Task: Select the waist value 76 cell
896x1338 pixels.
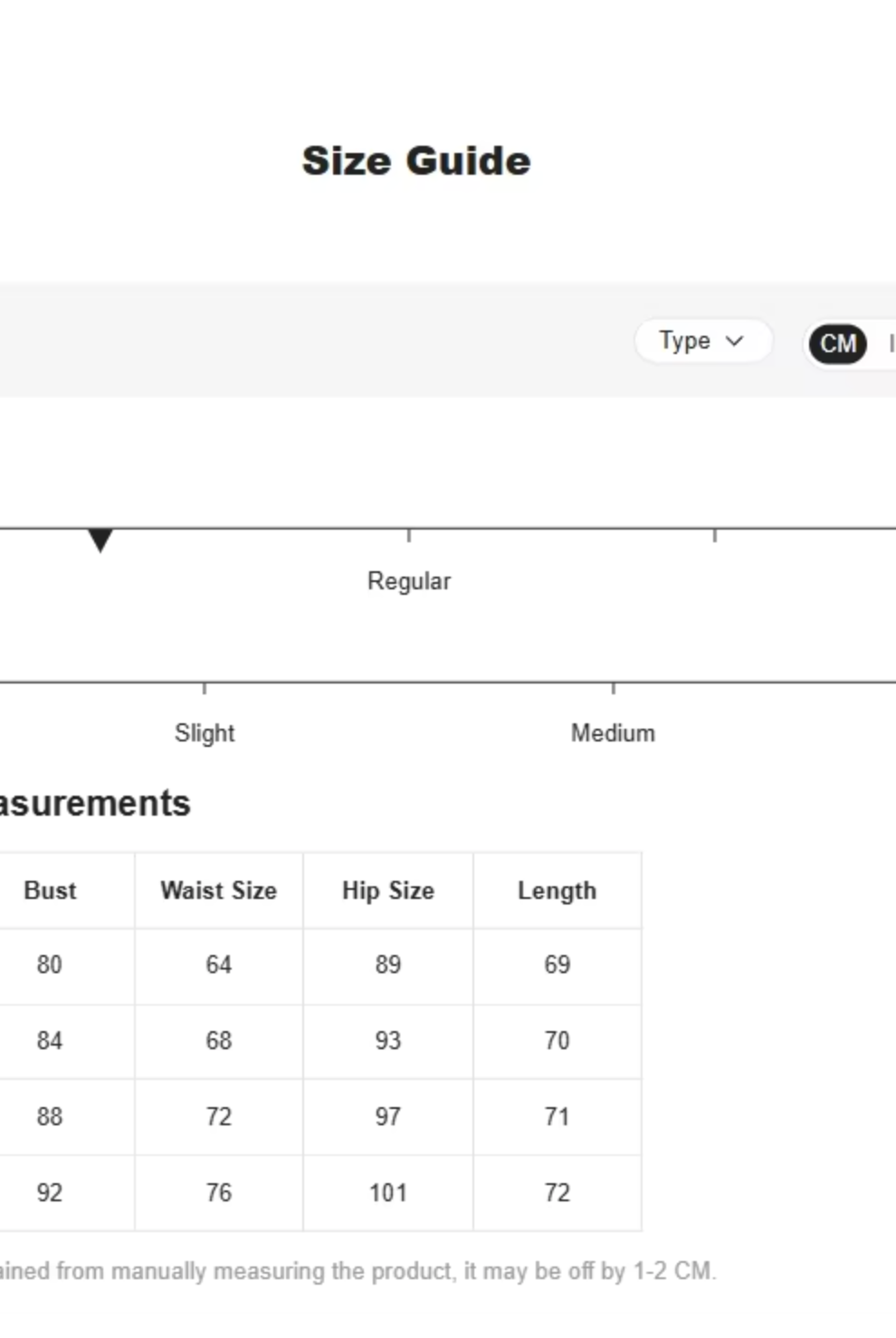Action: [218, 1193]
